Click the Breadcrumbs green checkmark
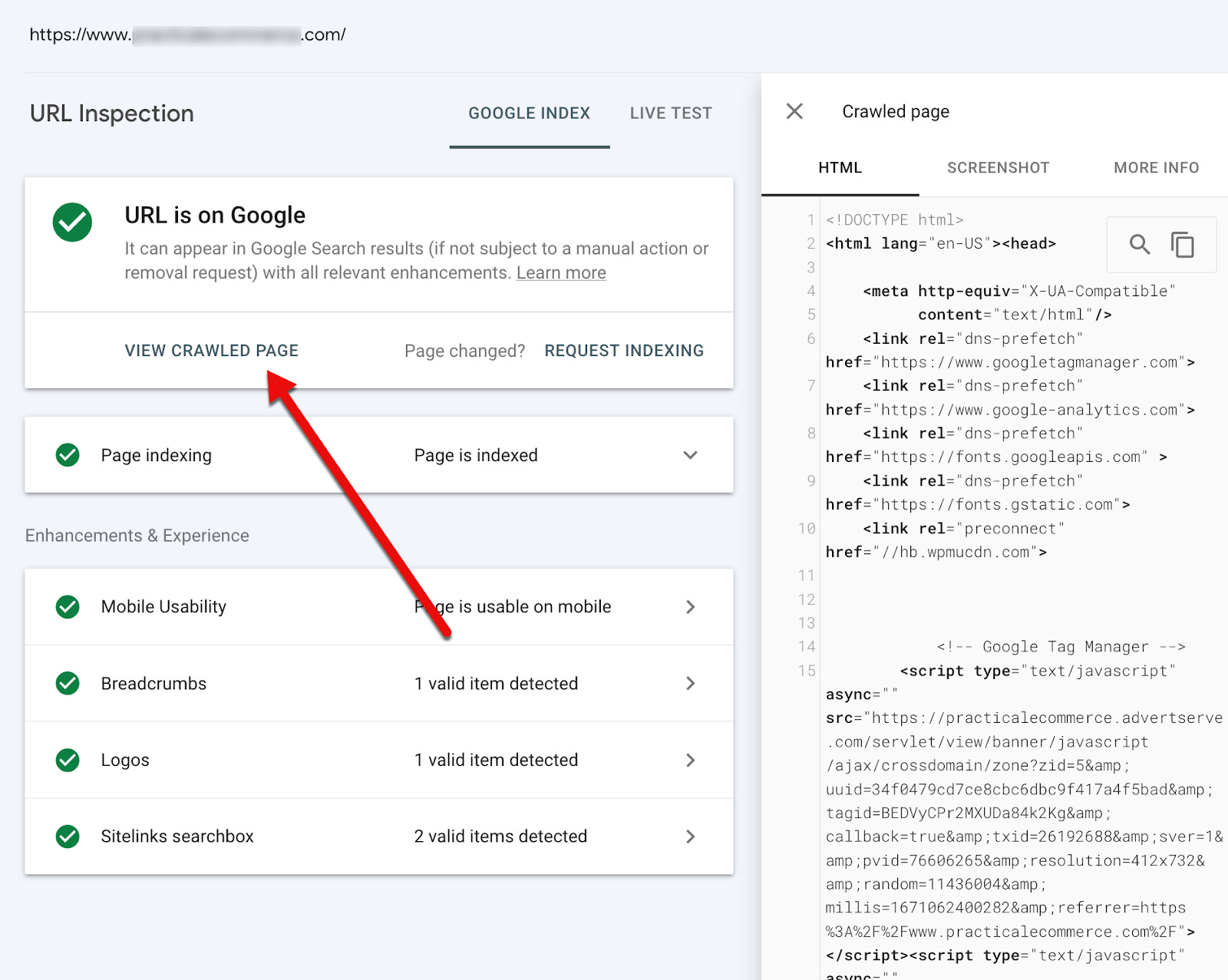The height and width of the screenshot is (980, 1228). tap(68, 683)
